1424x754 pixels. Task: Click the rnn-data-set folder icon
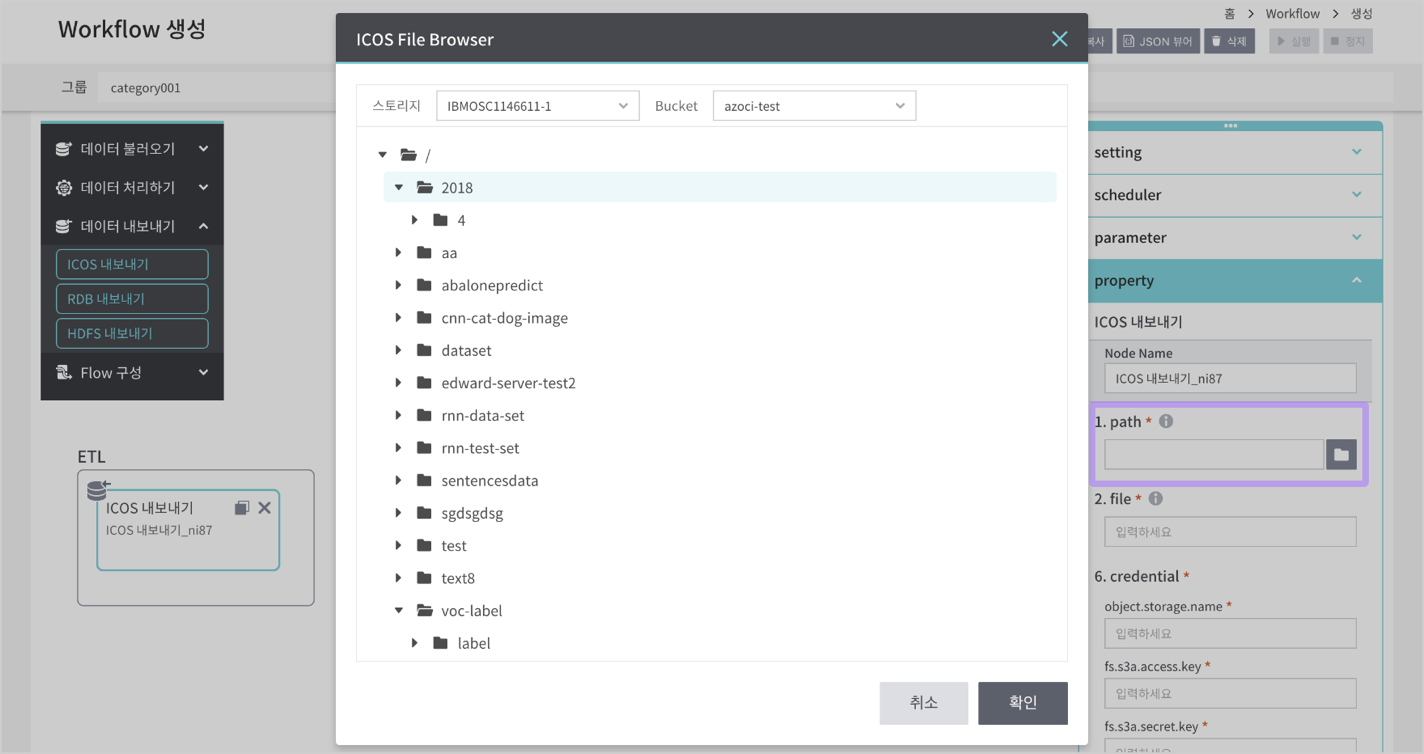[x=424, y=415]
